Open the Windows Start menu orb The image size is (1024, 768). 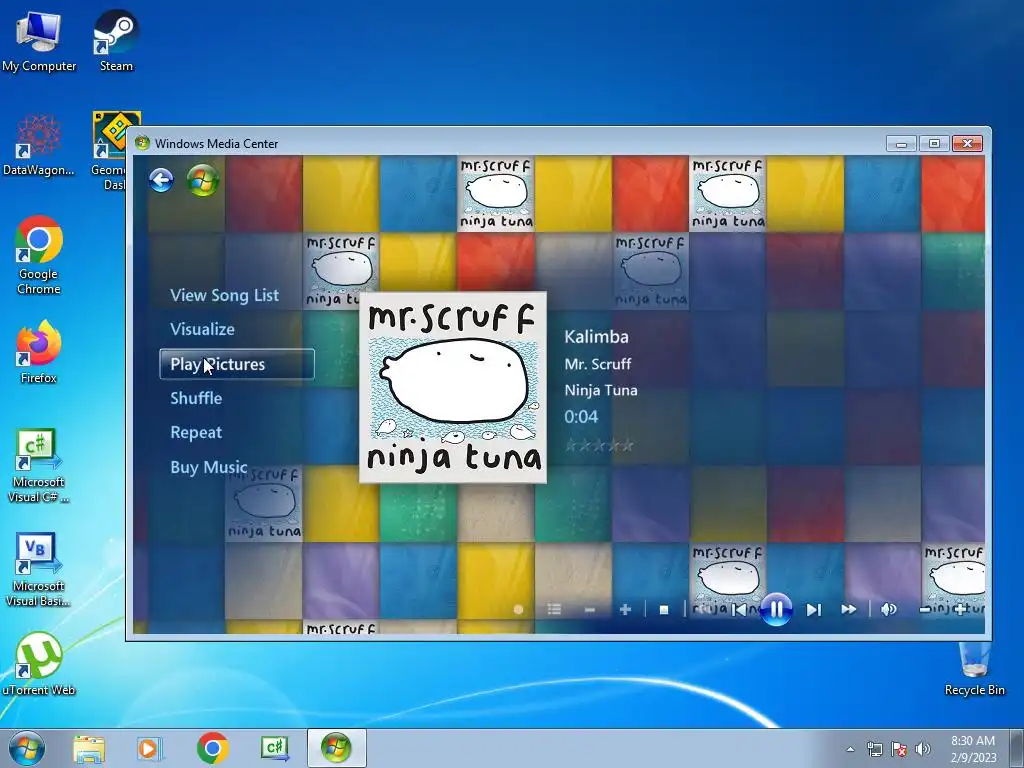click(27, 748)
